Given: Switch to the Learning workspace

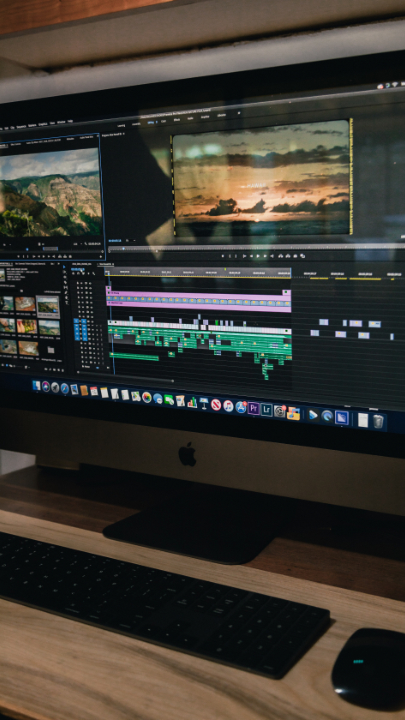Looking at the screenshot, I should 121,125.
